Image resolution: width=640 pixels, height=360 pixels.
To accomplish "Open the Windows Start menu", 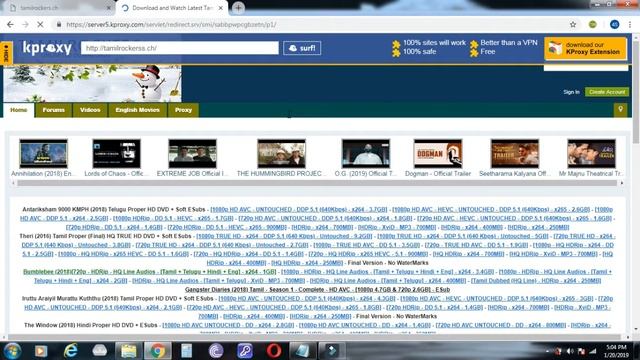I will (x=12, y=351).
